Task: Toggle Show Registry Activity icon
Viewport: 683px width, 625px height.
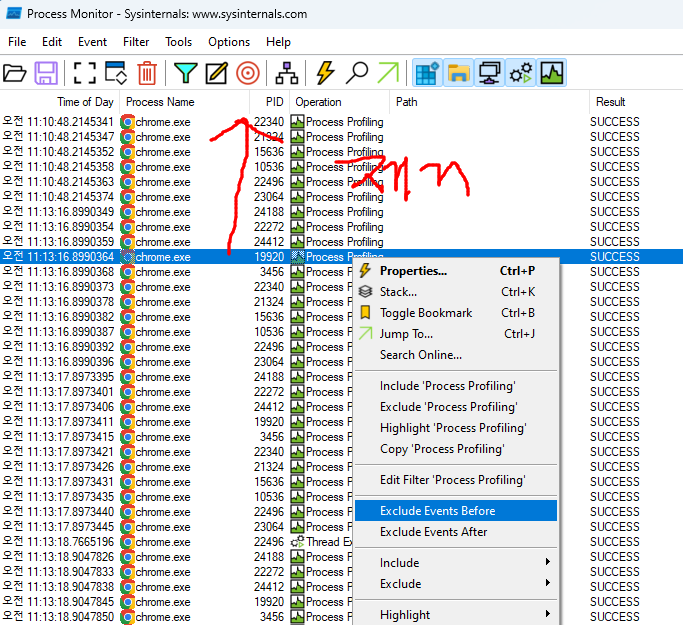Action: [427, 73]
